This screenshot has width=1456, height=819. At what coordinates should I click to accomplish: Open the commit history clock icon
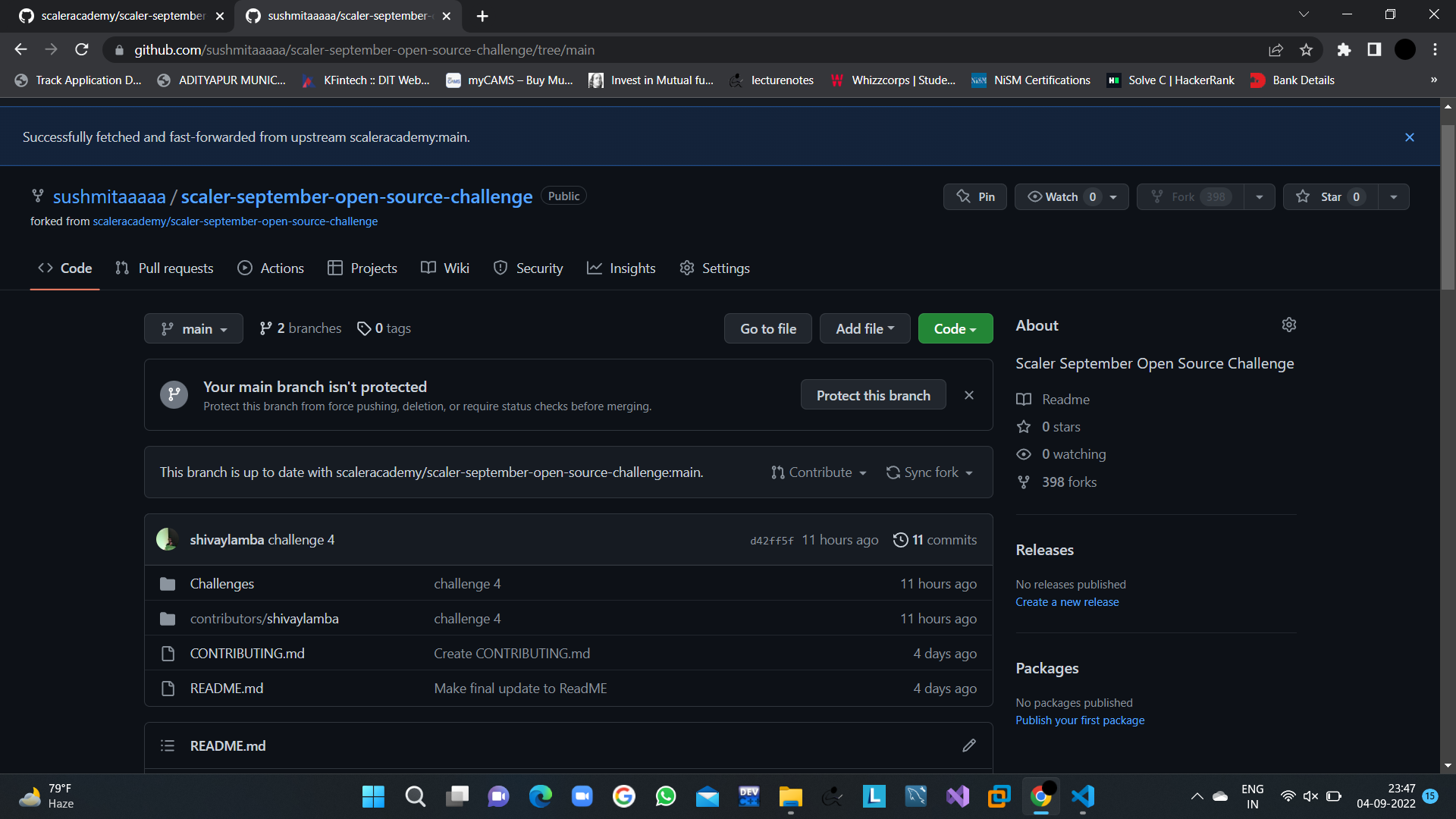coord(901,539)
